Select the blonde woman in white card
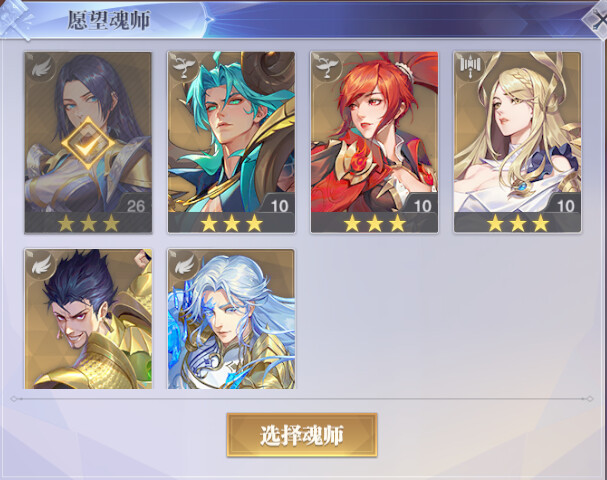This screenshot has width=607, height=480. (x=517, y=142)
